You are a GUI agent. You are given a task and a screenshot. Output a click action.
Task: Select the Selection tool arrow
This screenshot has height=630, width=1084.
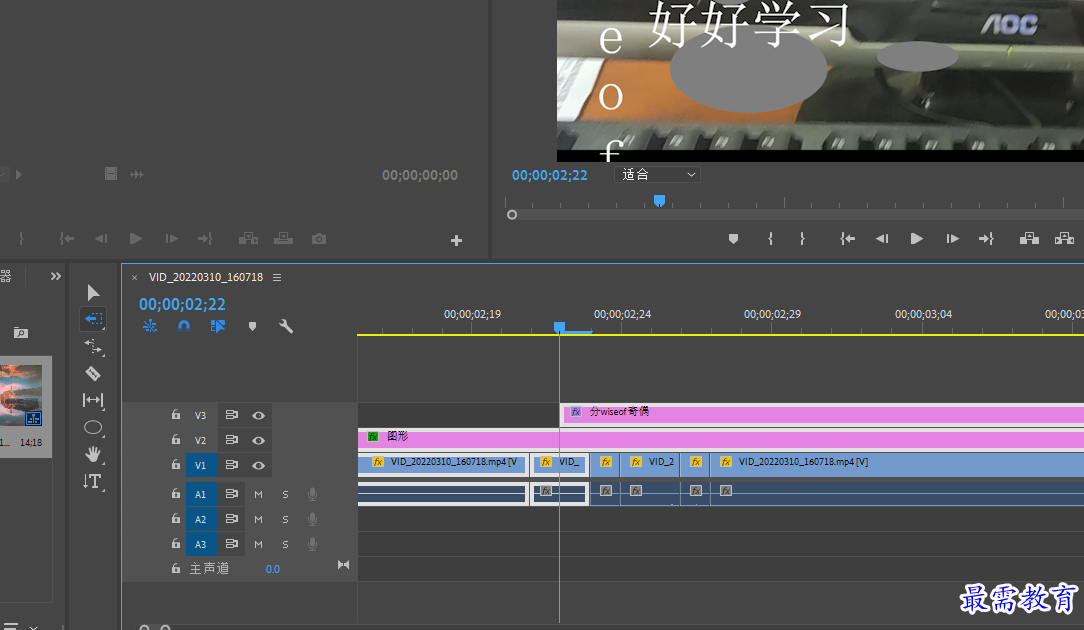(93, 292)
